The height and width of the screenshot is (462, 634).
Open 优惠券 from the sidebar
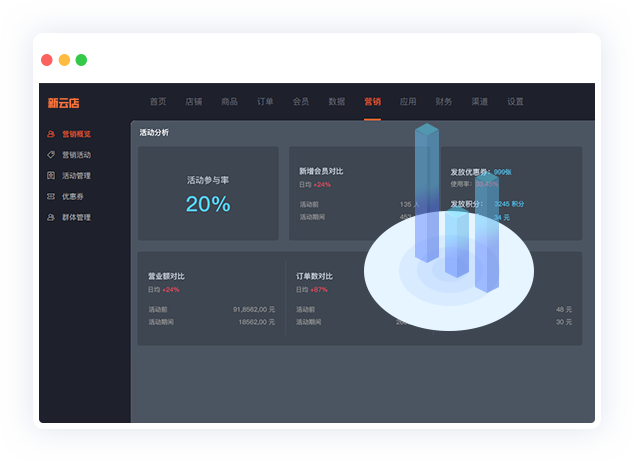(x=72, y=197)
